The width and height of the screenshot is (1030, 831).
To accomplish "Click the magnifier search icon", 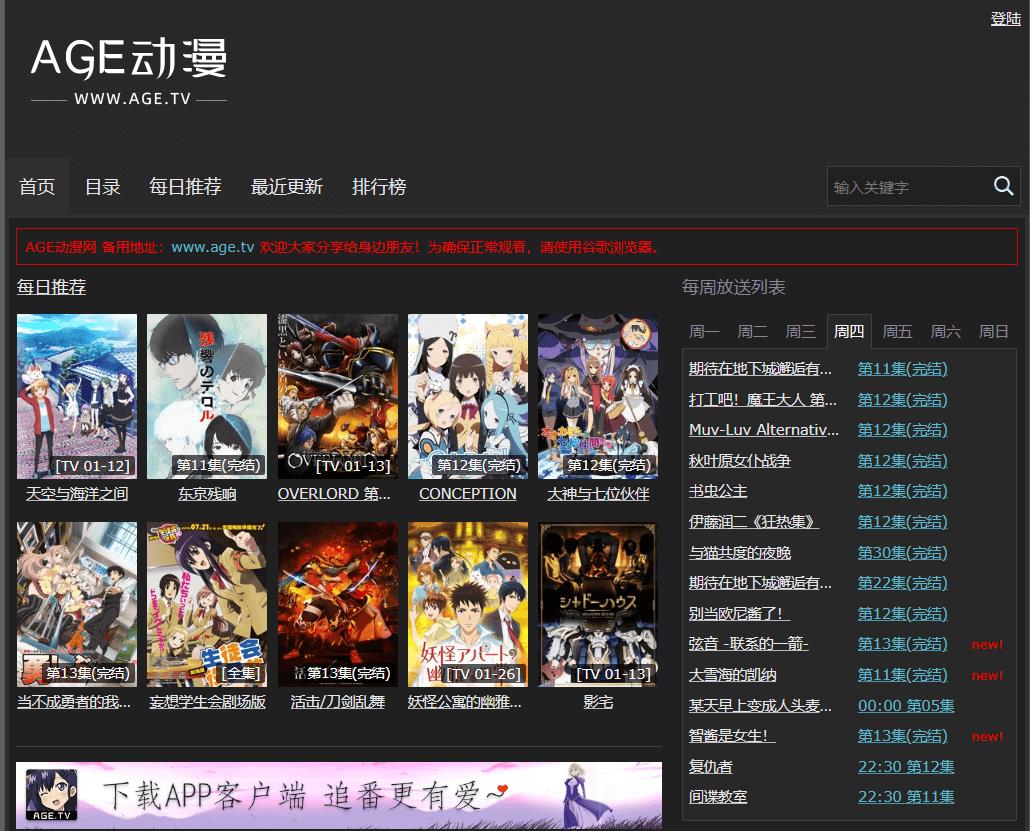I will pos(1003,186).
